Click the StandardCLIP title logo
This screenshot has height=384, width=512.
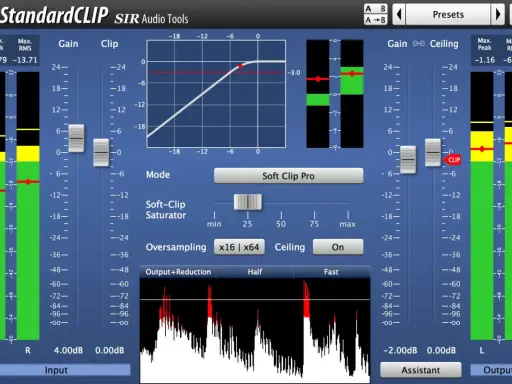54,15
